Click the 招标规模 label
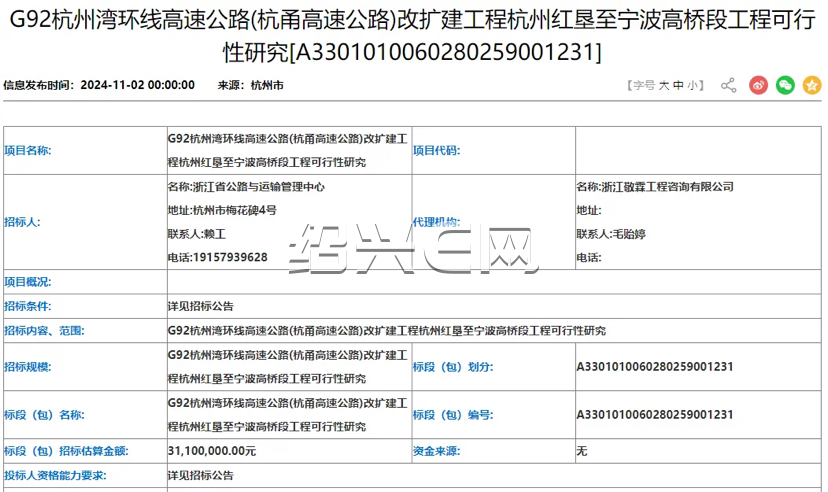The width and height of the screenshot is (828, 492). tap(28, 367)
